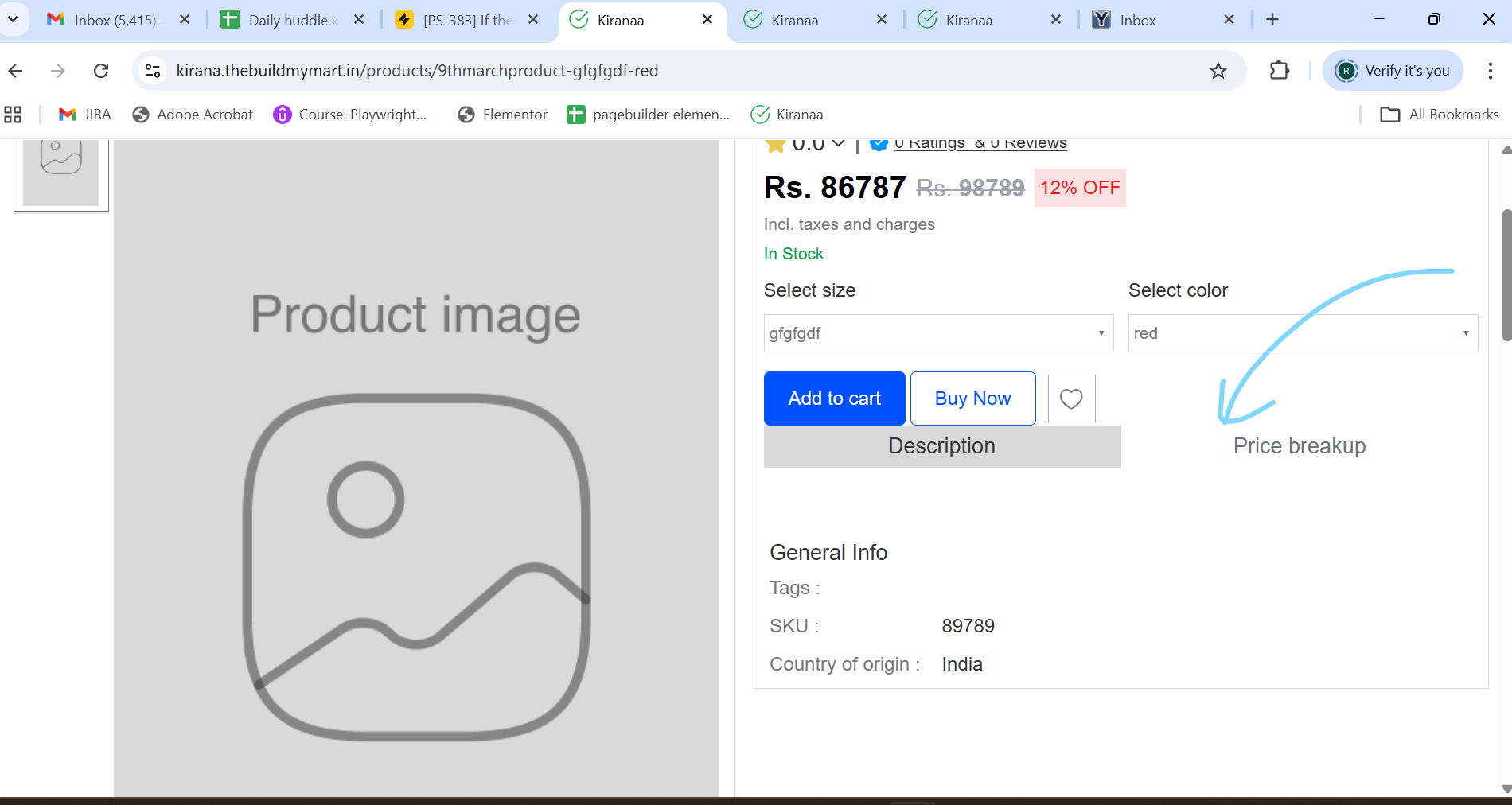Open the Select color dropdown

point(1303,333)
